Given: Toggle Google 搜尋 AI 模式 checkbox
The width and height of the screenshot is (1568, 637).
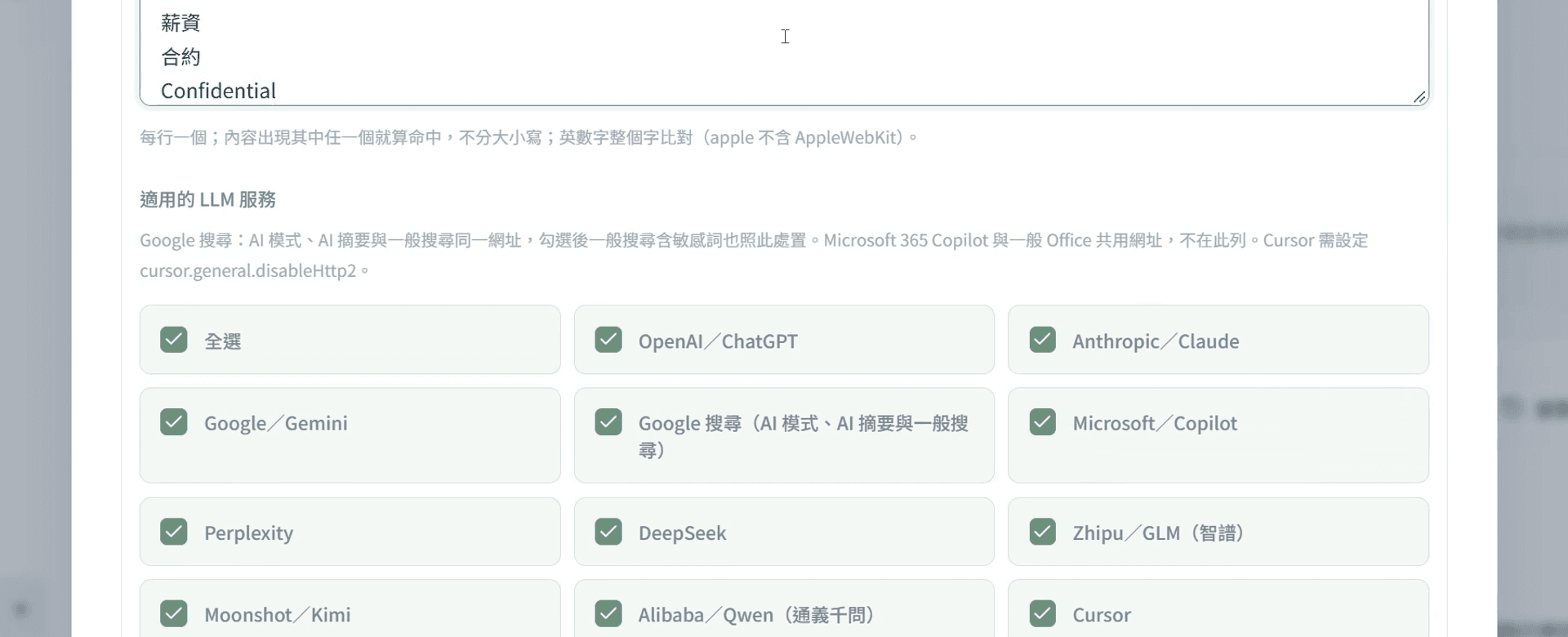Looking at the screenshot, I should tap(608, 422).
